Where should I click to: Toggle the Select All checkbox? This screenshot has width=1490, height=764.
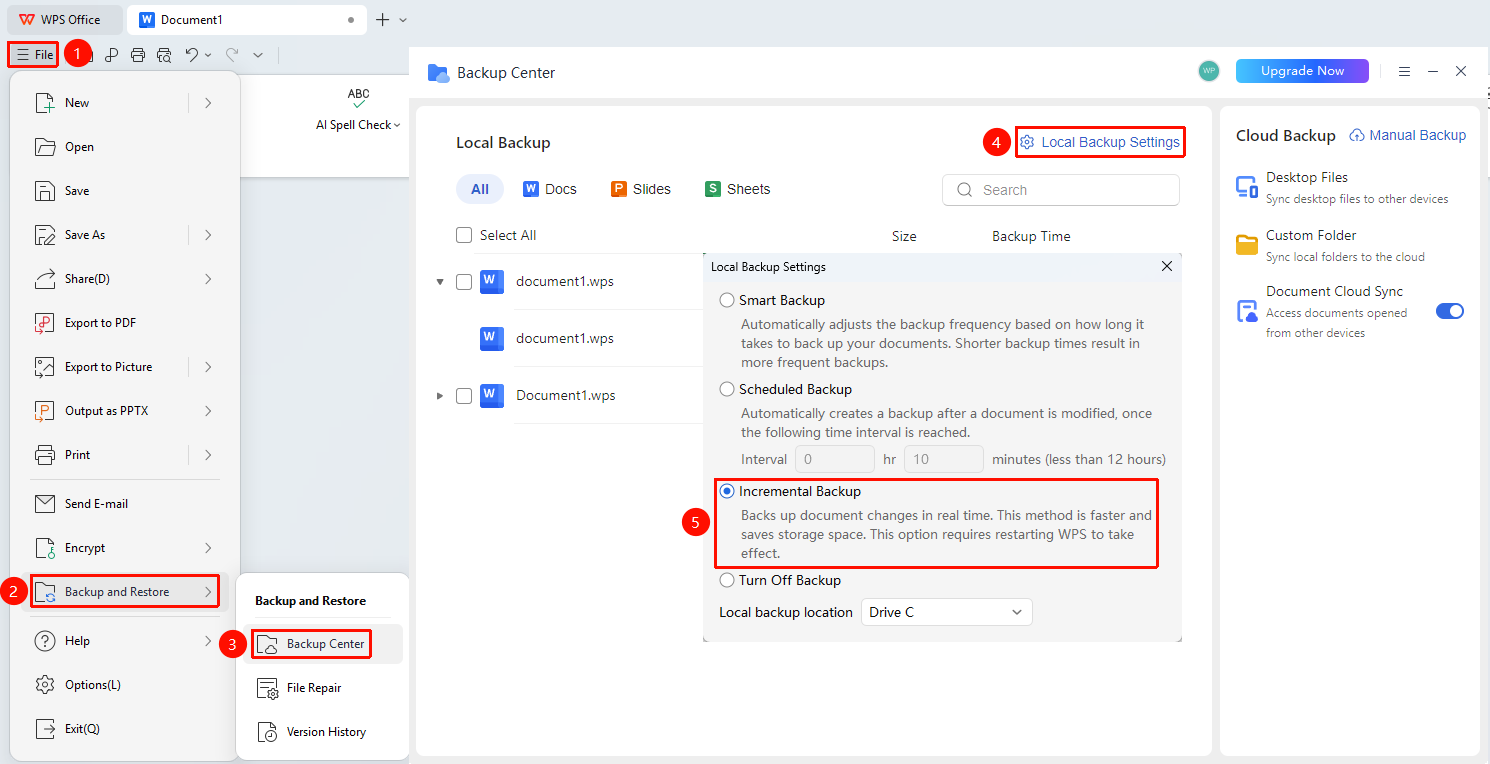464,235
